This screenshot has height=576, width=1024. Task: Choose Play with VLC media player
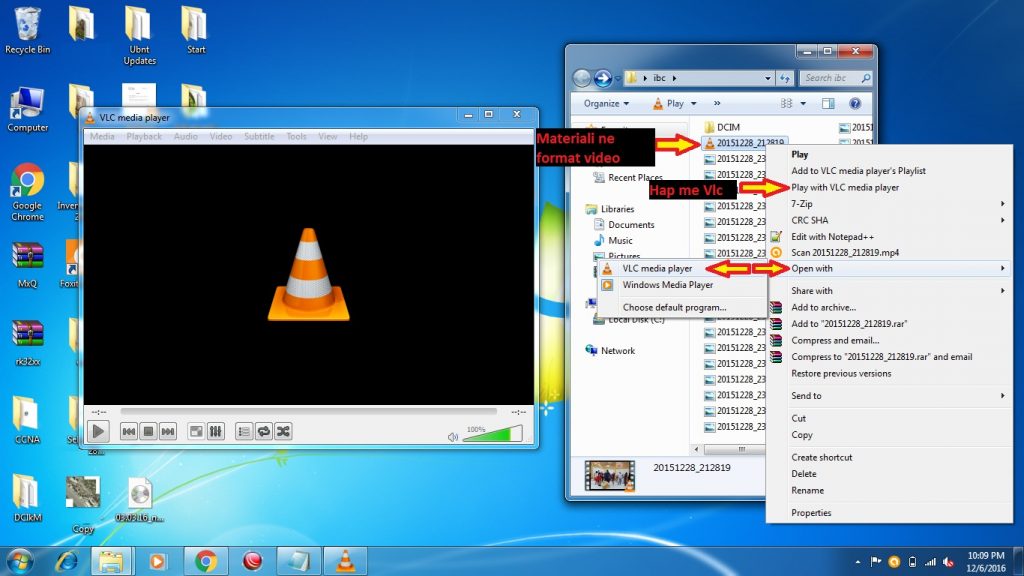pos(889,187)
